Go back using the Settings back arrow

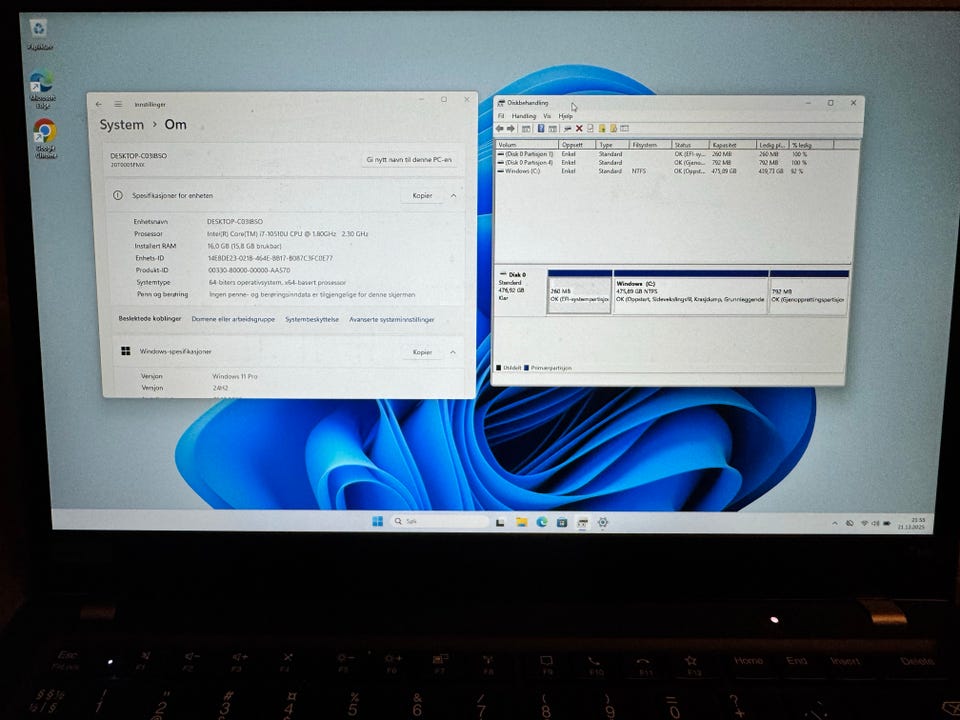pyautogui.click(x=99, y=104)
